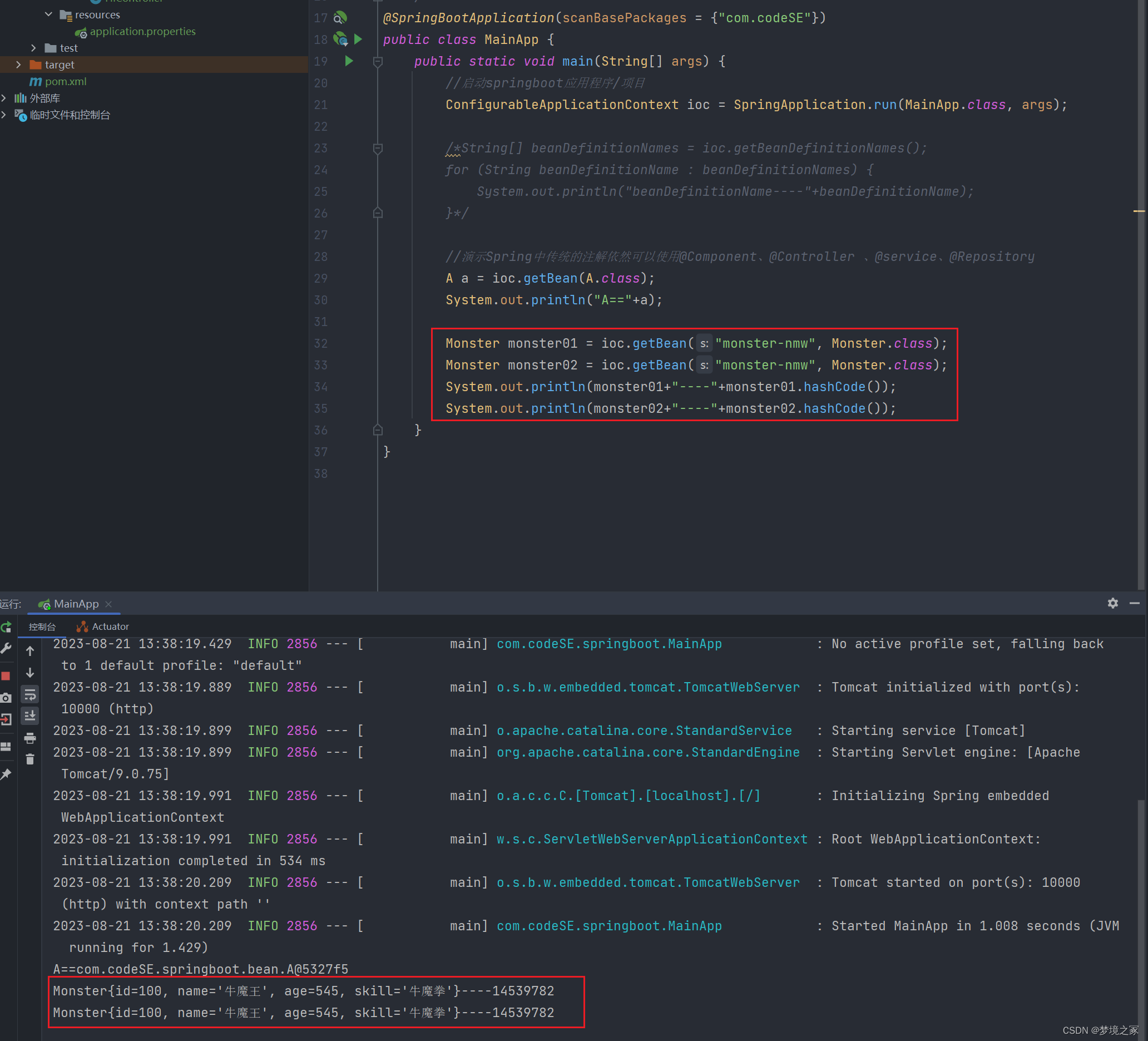The height and width of the screenshot is (1041, 1148).
Task: Click SpringApplication on line 21
Action: tap(799, 105)
